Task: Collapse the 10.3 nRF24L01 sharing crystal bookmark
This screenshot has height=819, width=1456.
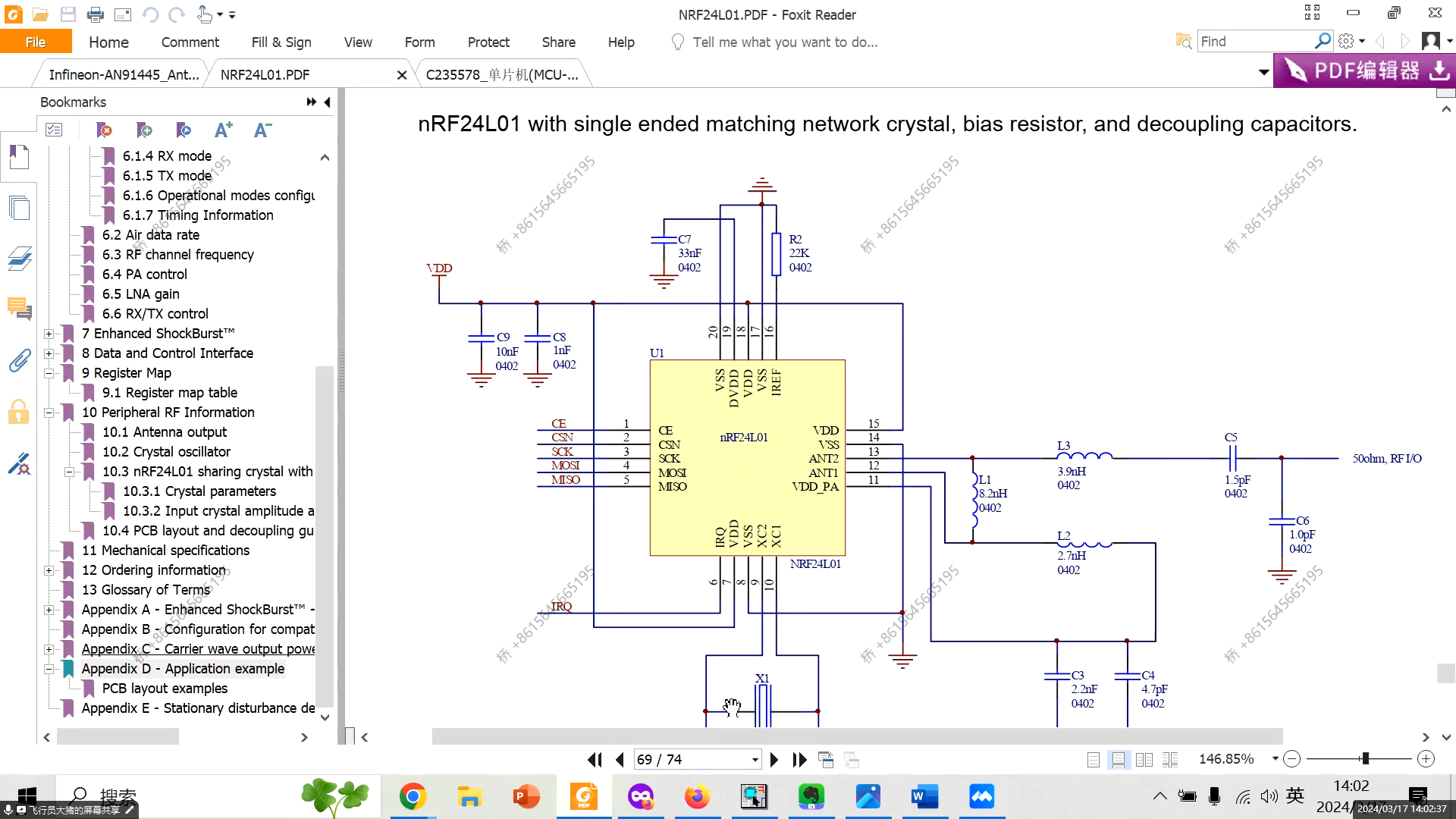Action: pos(69,472)
